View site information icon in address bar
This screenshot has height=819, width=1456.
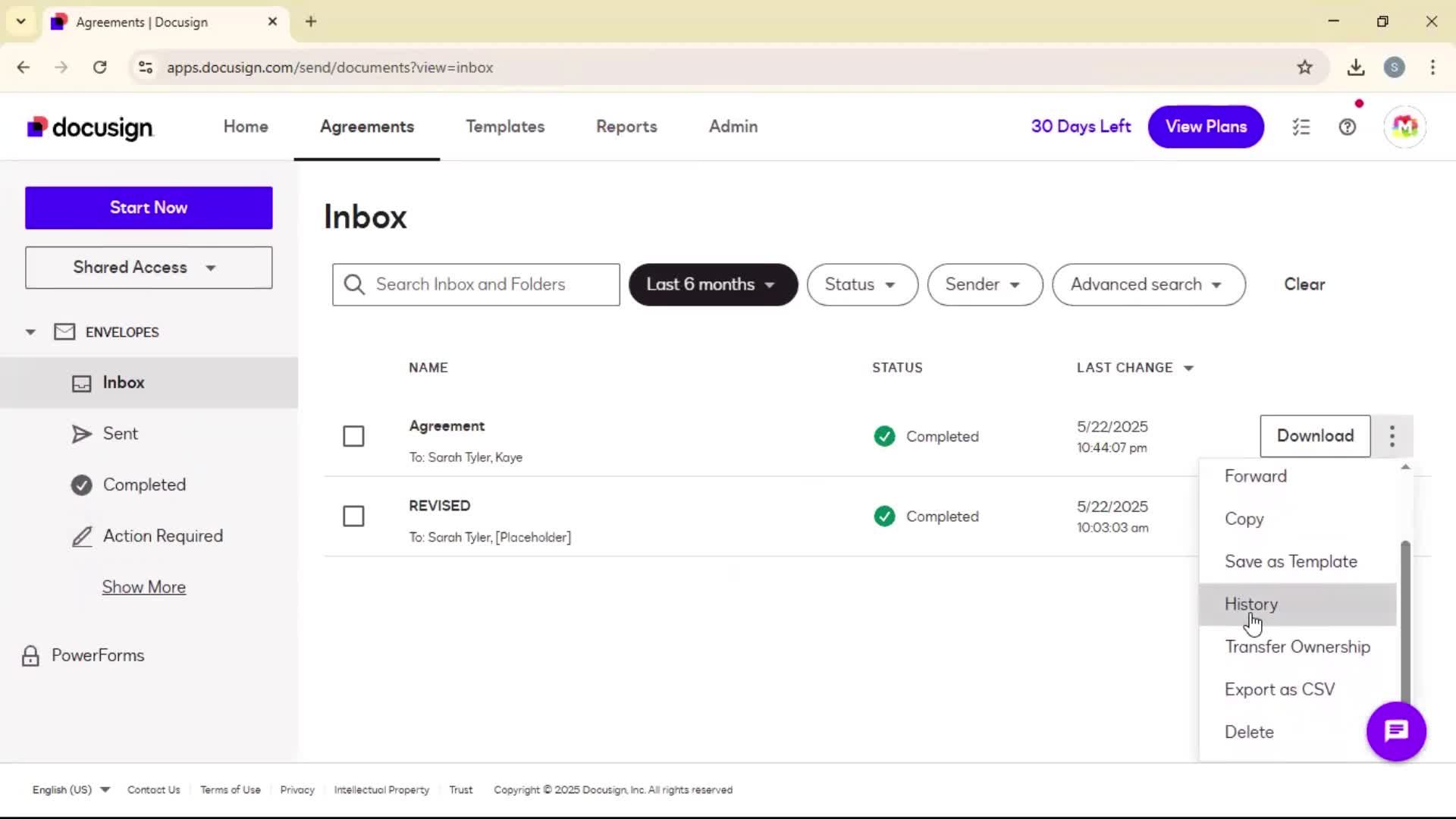pyautogui.click(x=146, y=67)
